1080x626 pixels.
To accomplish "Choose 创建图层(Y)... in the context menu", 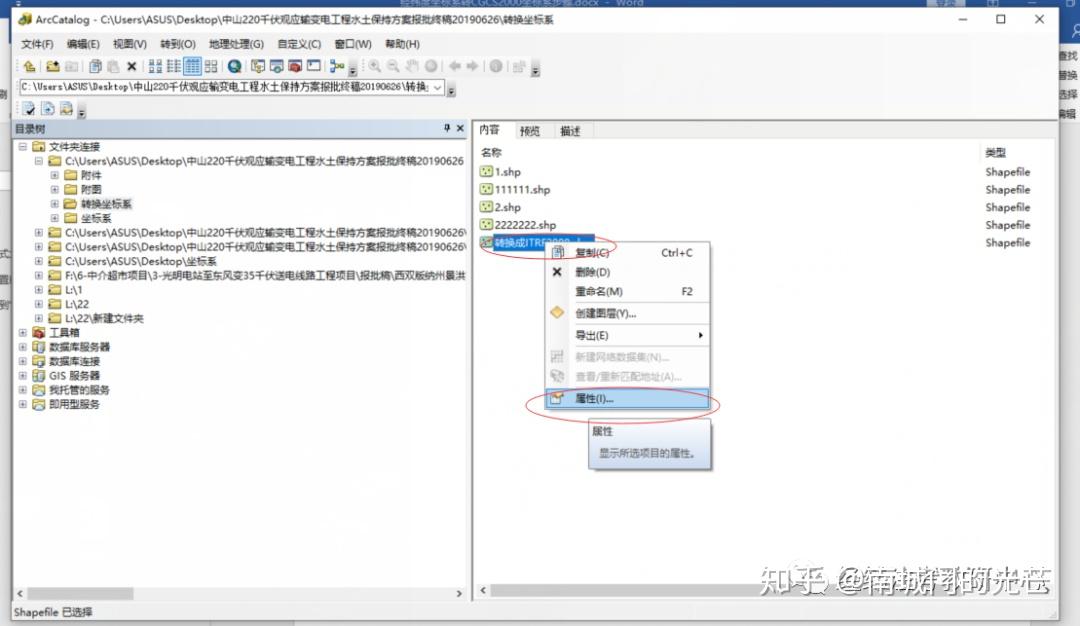I will tap(627, 313).
